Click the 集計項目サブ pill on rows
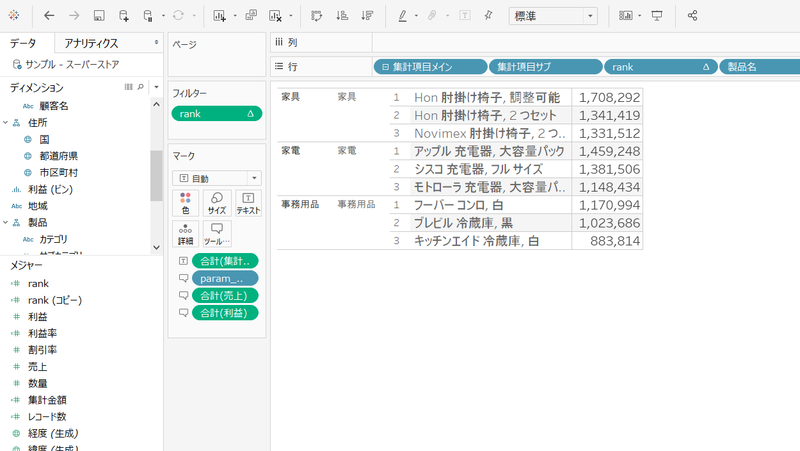Viewport: 800px width, 451px height. click(x=545, y=67)
